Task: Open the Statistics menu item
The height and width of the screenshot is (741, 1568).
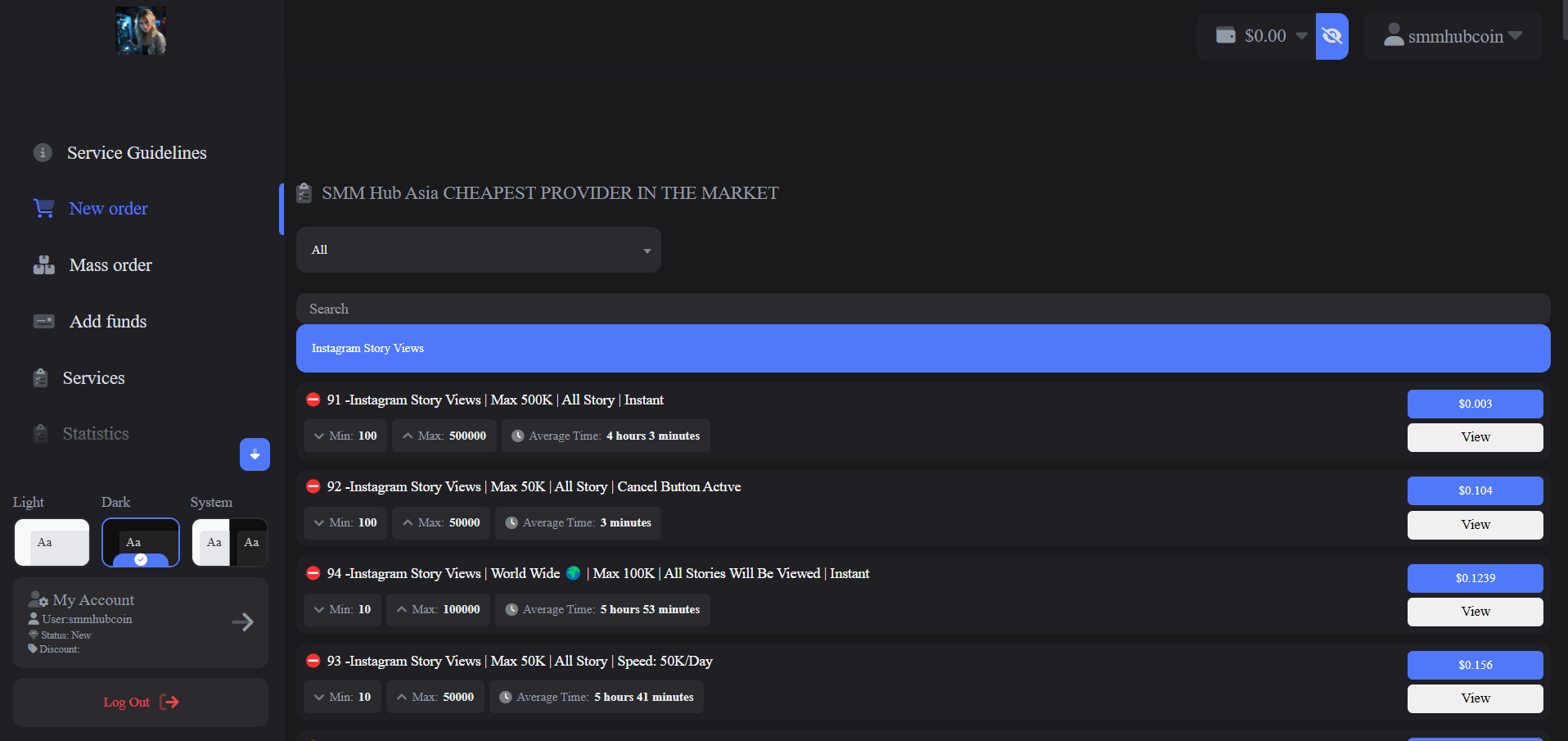Action: pyautogui.click(x=96, y=434)
